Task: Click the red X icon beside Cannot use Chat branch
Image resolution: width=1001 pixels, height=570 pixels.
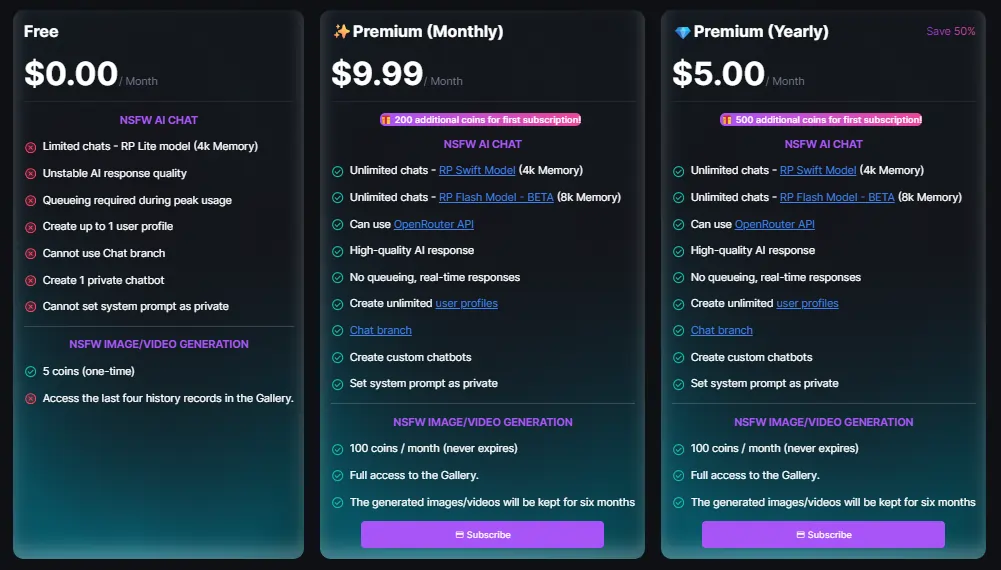Action: pos(31,254)
